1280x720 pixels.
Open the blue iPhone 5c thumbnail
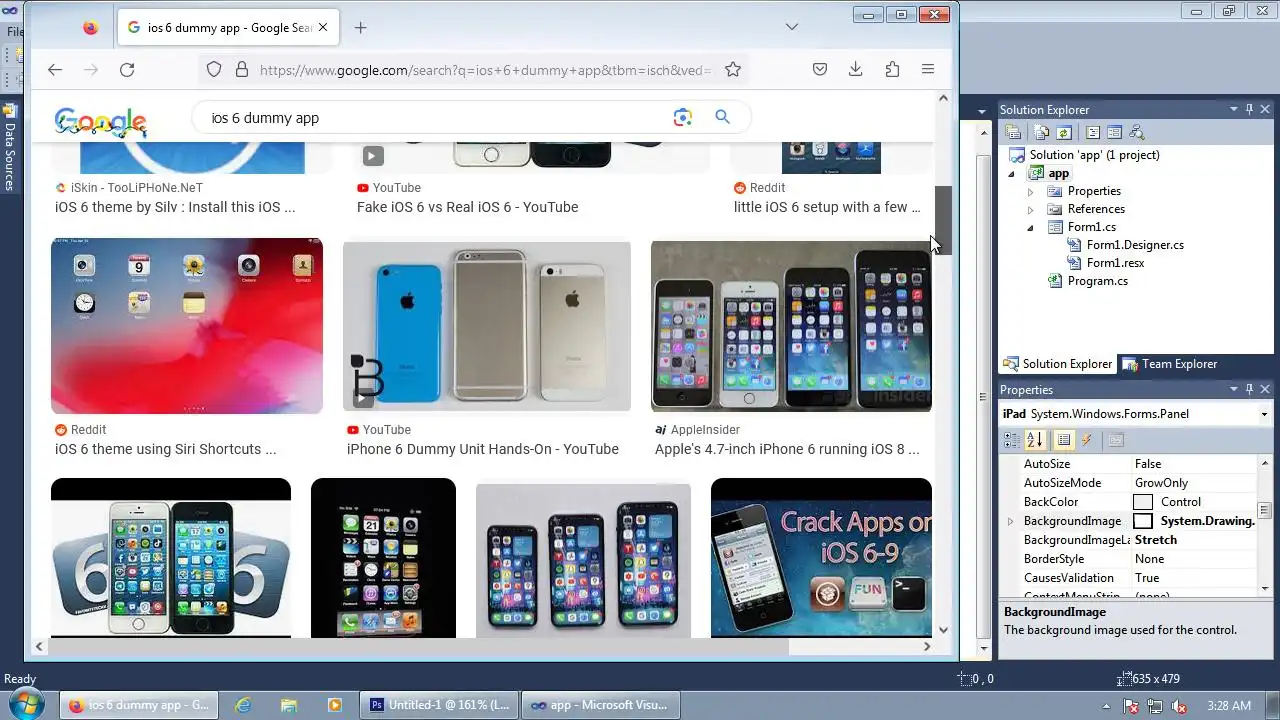tap(487, 326)
